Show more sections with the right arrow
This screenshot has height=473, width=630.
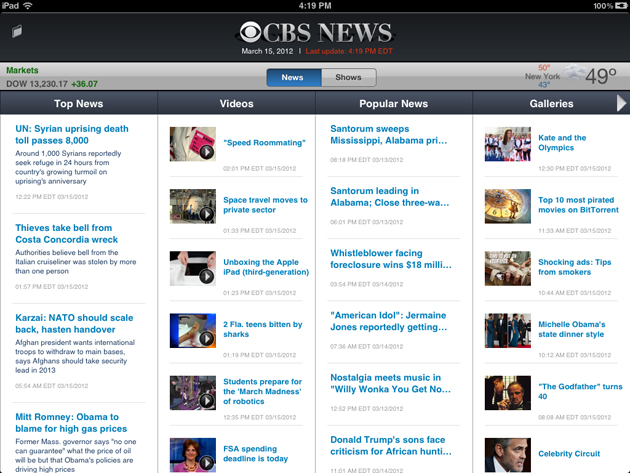point(622,103)
